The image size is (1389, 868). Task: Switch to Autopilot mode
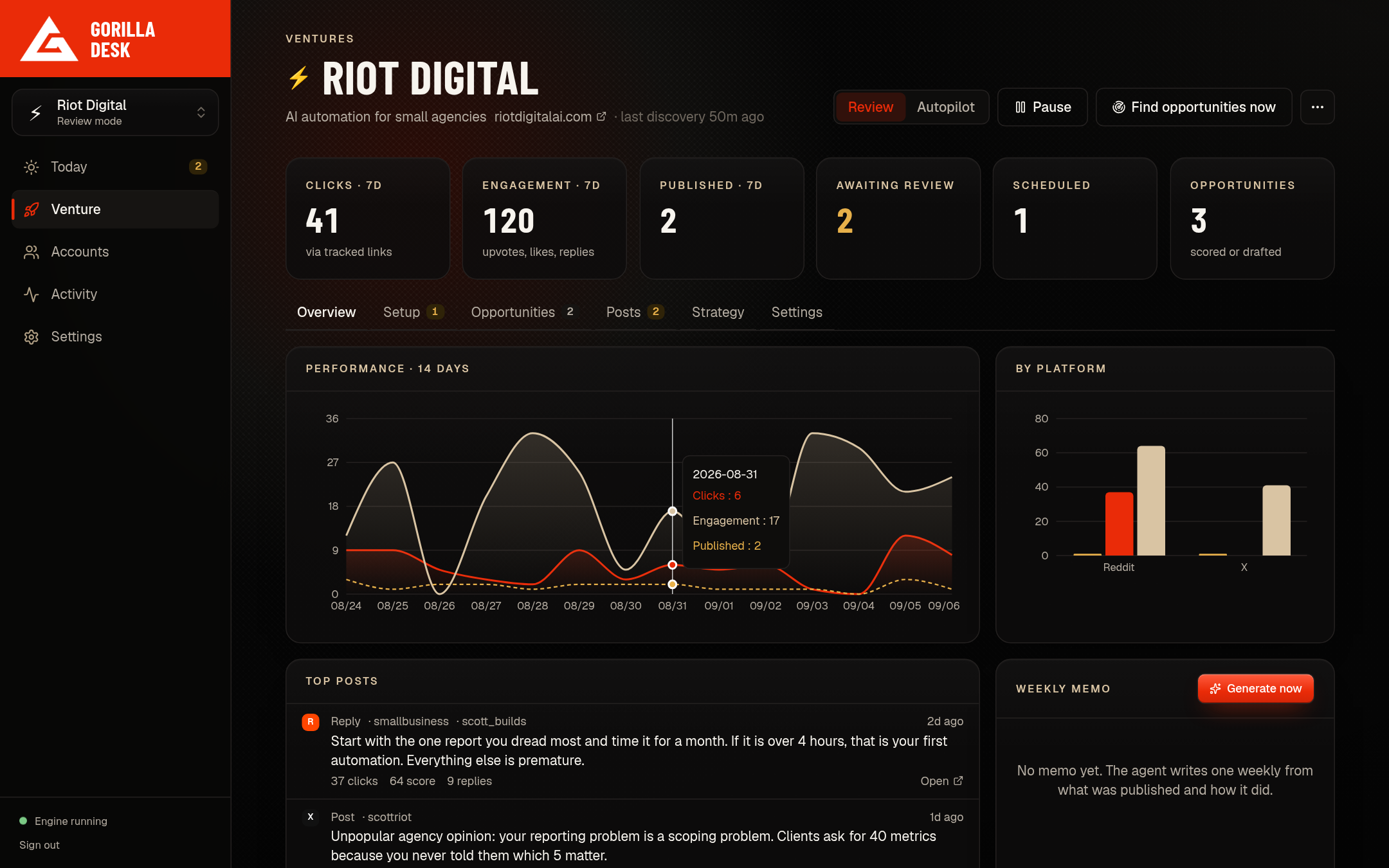click(945, 107)
